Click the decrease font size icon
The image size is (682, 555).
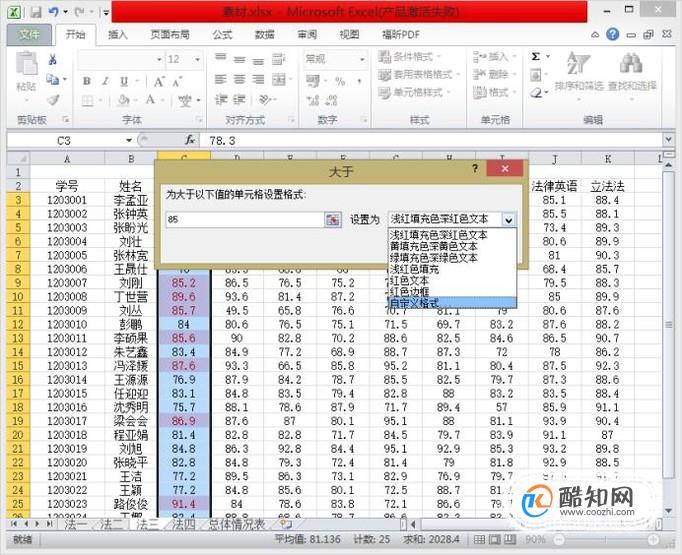[x=177, y=81]
